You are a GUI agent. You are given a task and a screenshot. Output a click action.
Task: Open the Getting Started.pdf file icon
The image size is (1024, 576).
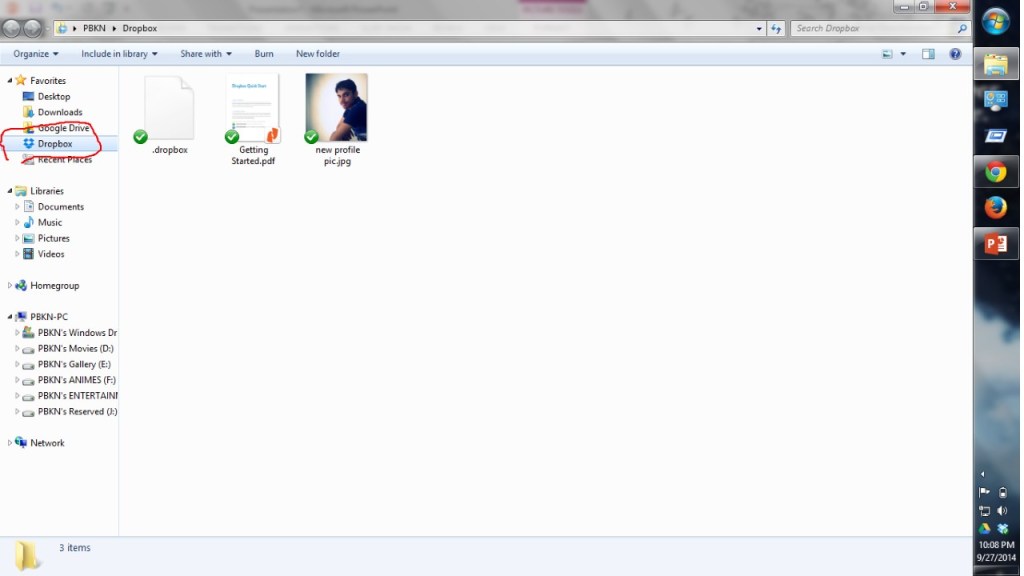(x=253, y=108)
